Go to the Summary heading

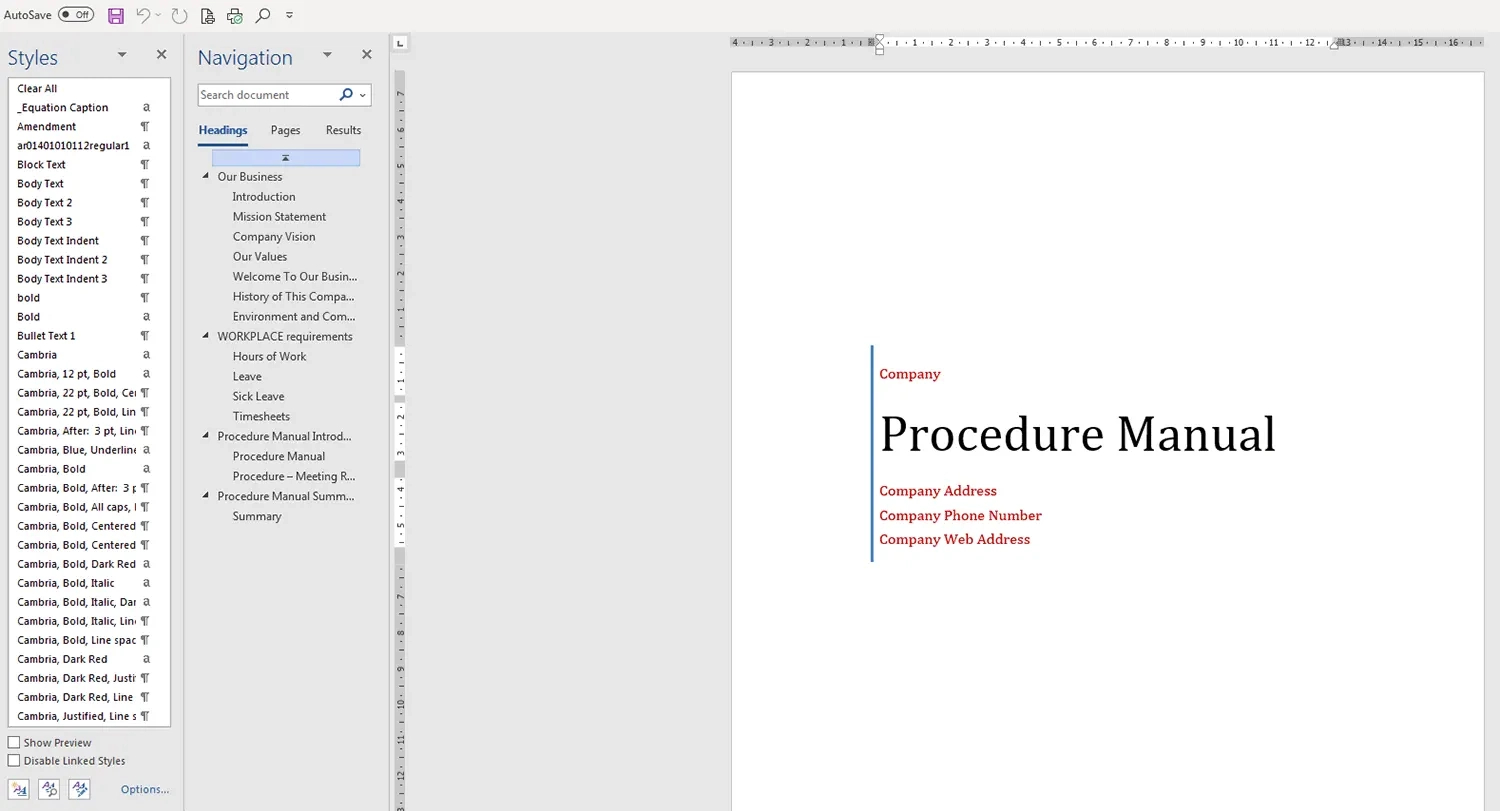point(257,517)
